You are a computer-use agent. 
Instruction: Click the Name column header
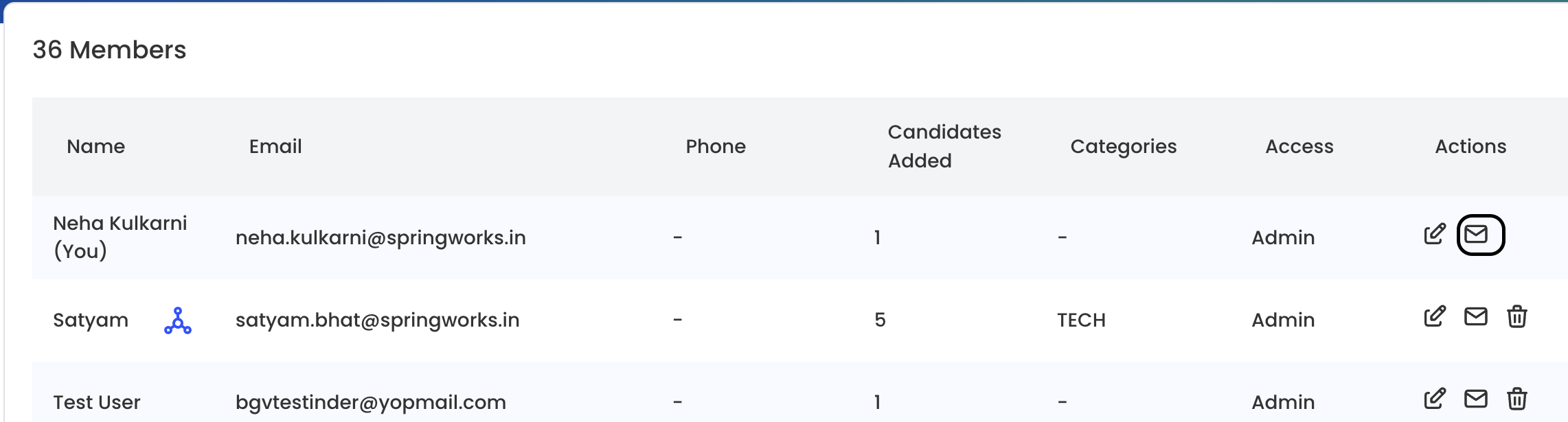point(96,146)
